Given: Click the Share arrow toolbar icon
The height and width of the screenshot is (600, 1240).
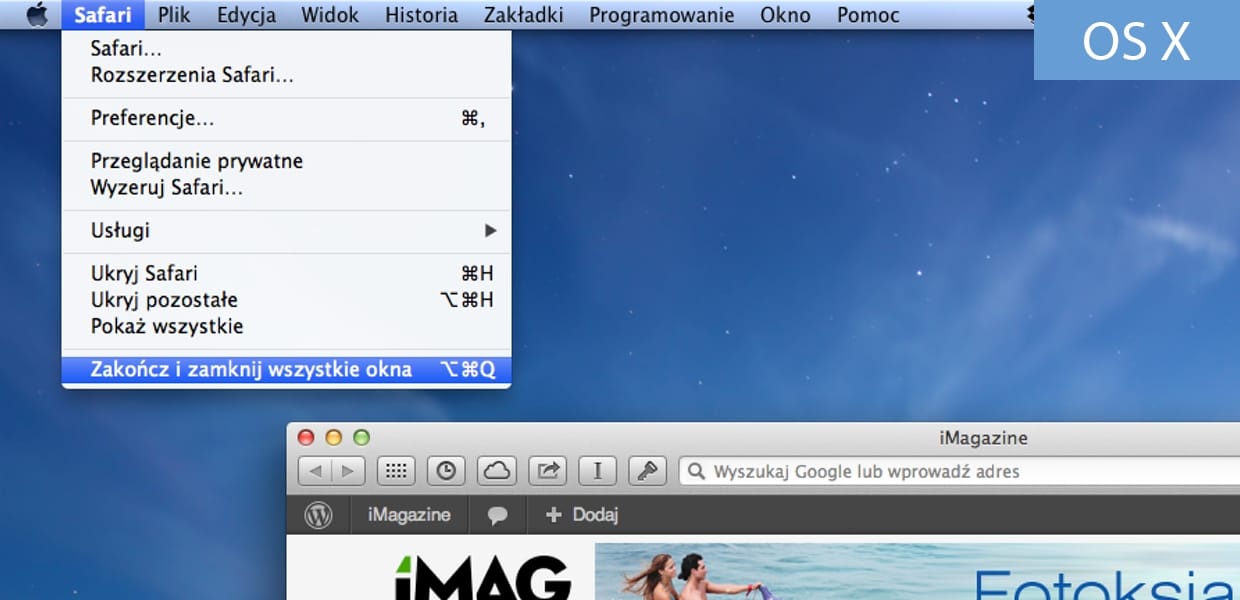Looking at the screenshot, I should [547, 471].
